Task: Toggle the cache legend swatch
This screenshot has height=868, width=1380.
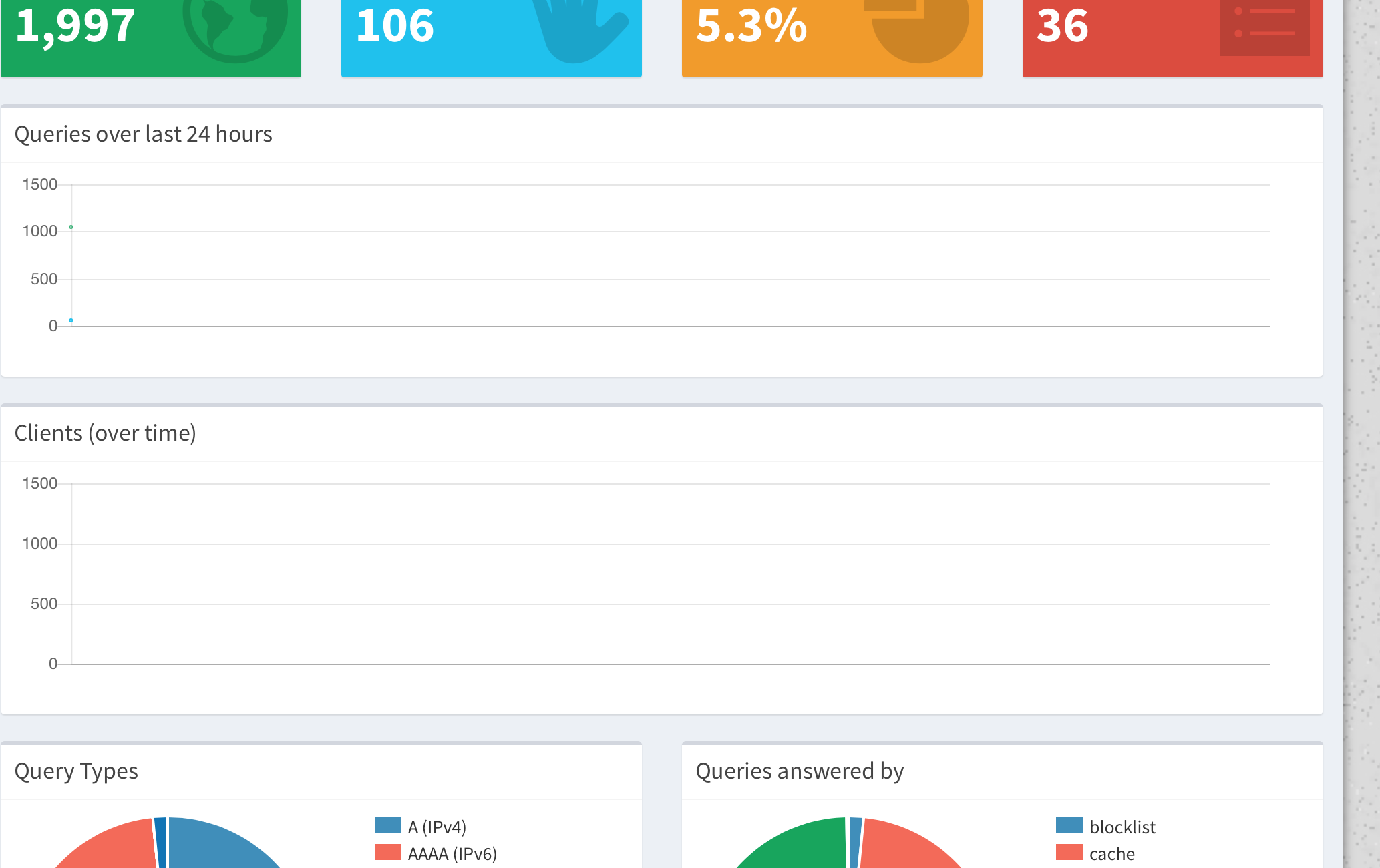Action: (1069, 852)
